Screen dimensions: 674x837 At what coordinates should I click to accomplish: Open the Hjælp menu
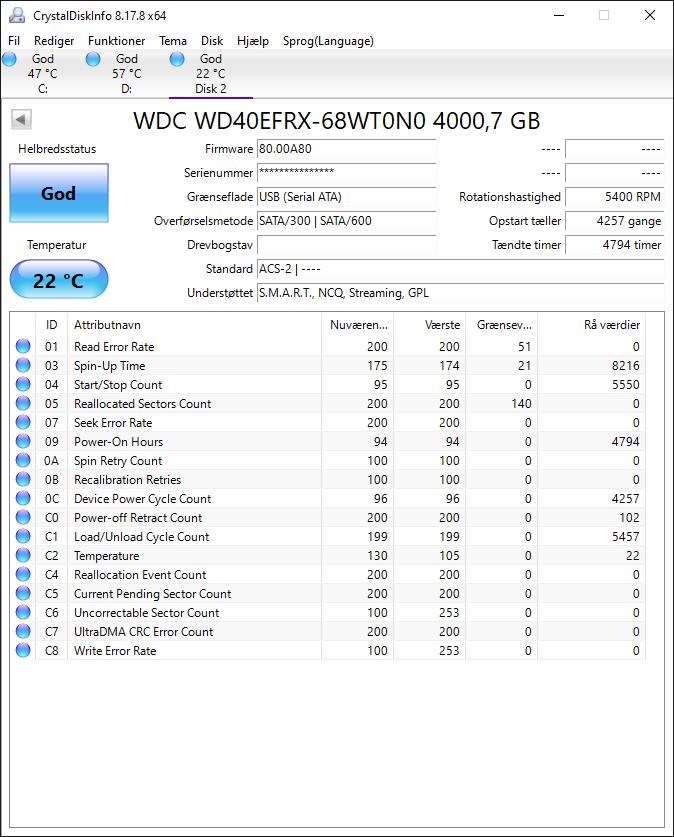(x=252, y=41)
